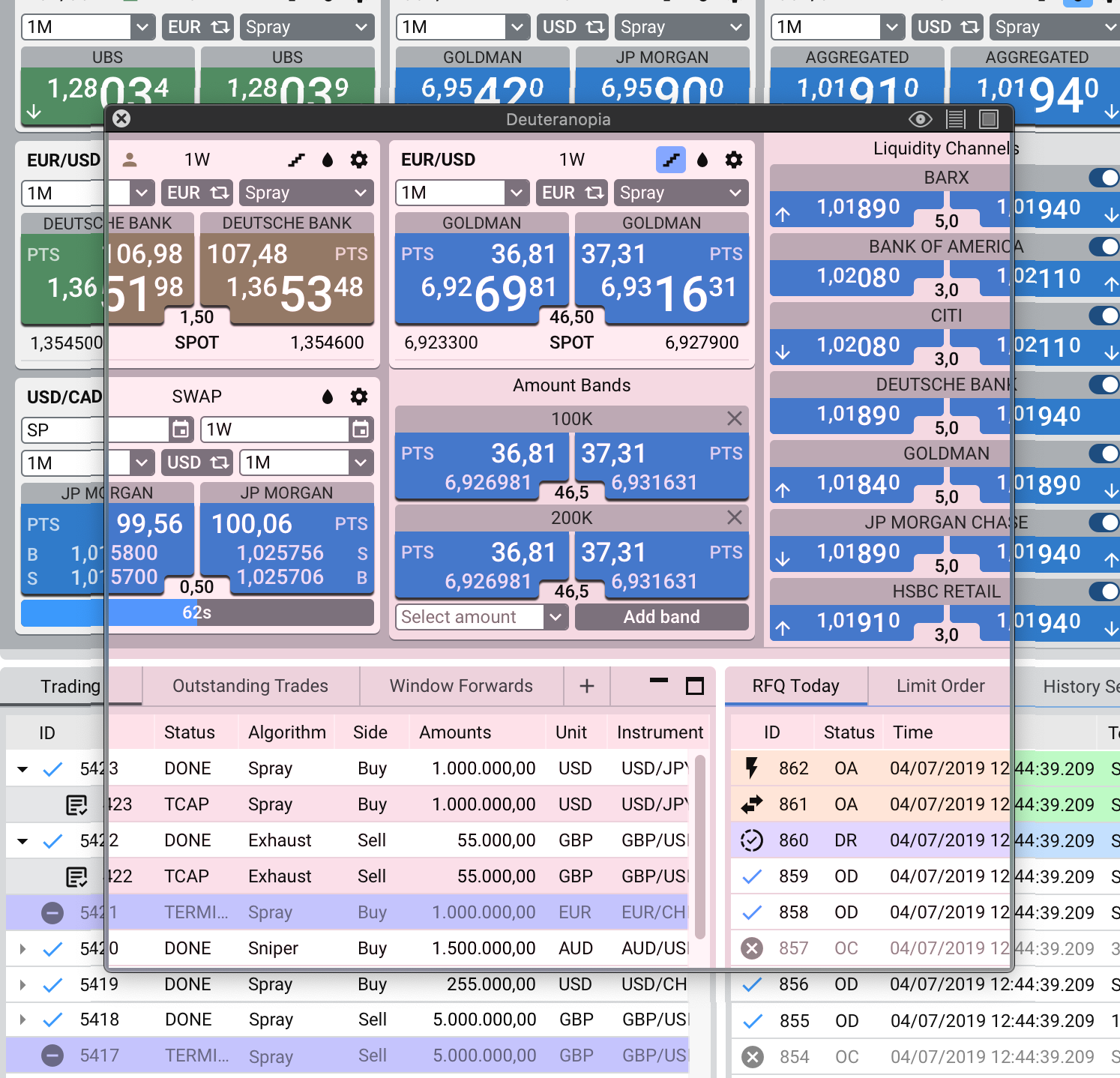The height and width of the screenshot is (1078, 1120).
Task: Open the calendar picker next to 1W field
Action: point(361,430)
